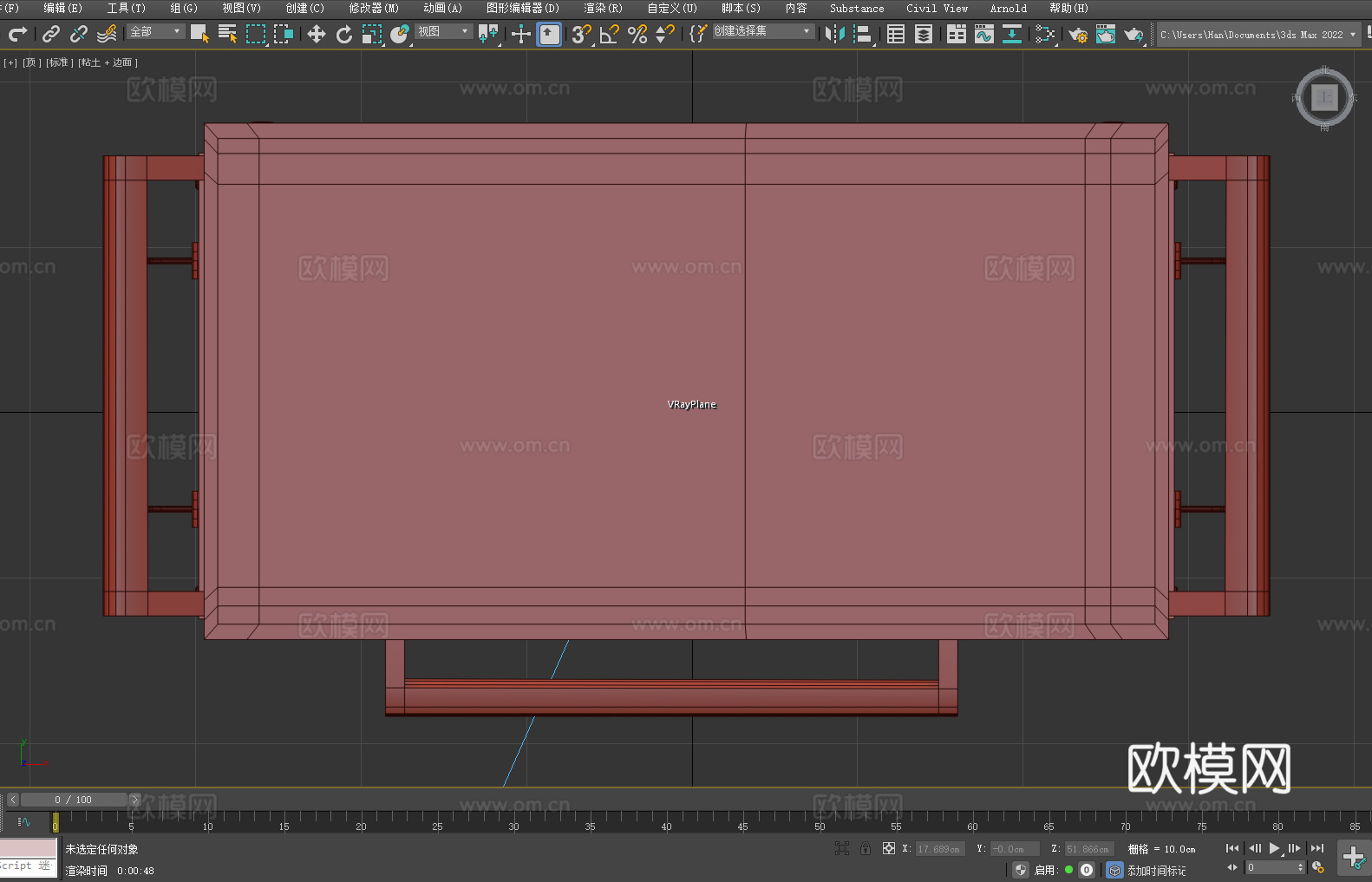The width and height of the screenshot is (1372, 882).
Task: Toggle Angle Snap
Action: pos(610,34)
